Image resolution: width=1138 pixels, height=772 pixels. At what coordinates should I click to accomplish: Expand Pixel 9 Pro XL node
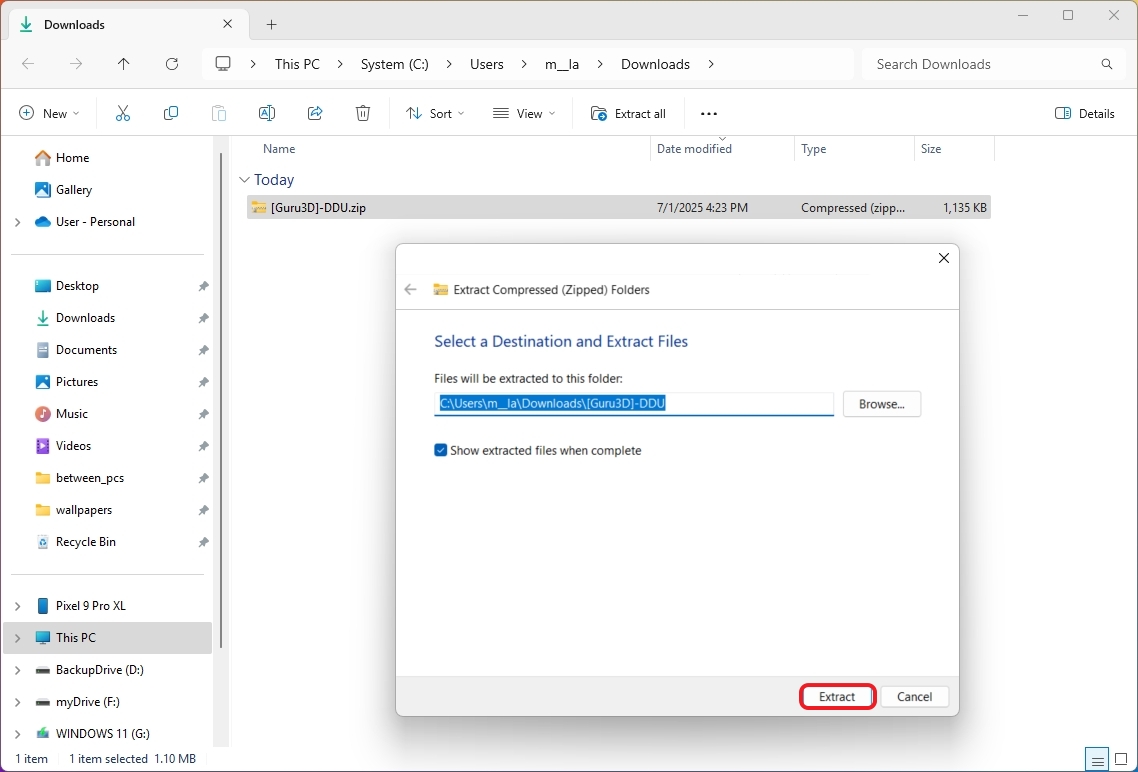tap(17, 606)
